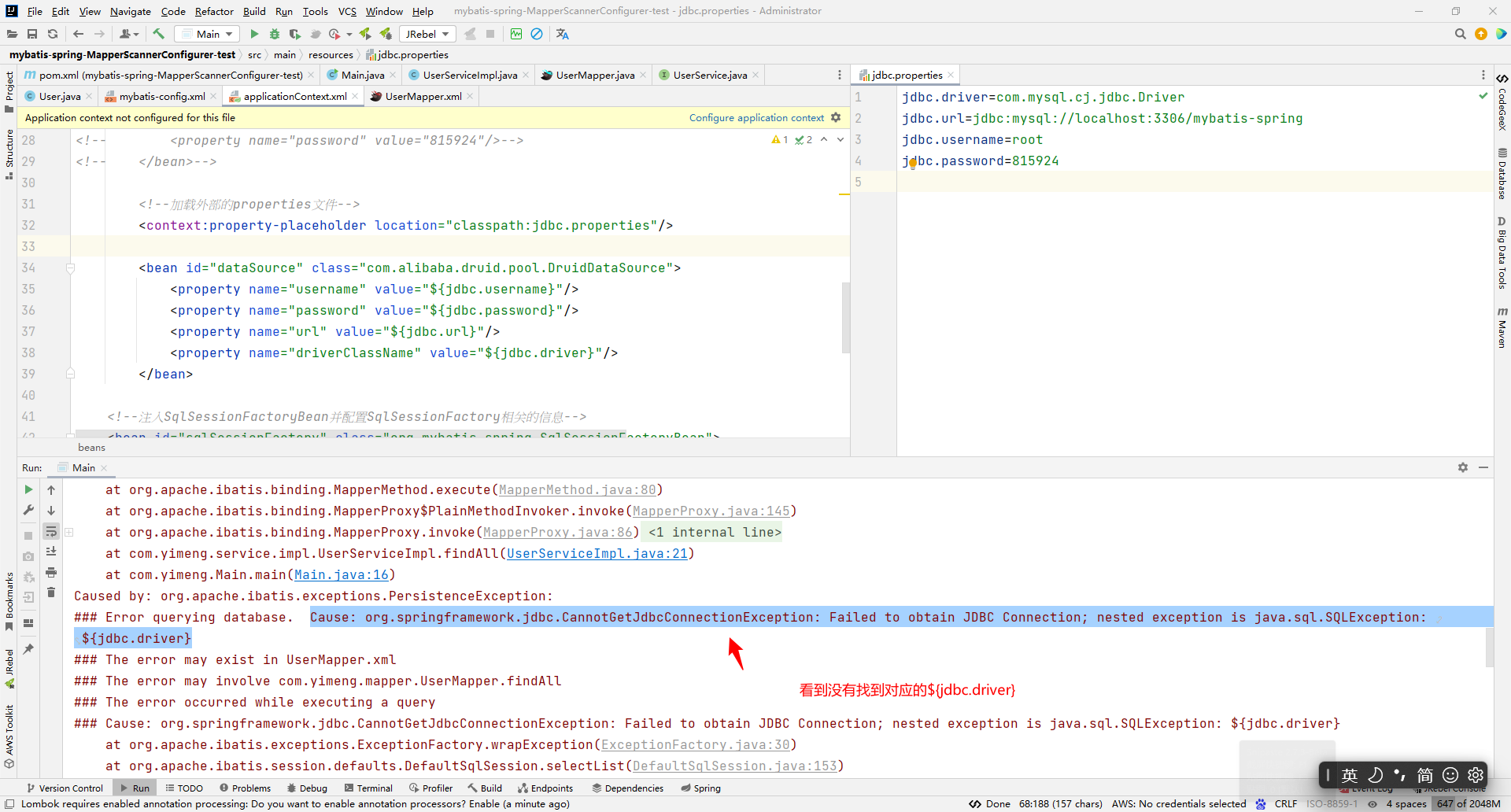
Task: Toggle the AWS Toolkit panel
Action: click(9, 736)
